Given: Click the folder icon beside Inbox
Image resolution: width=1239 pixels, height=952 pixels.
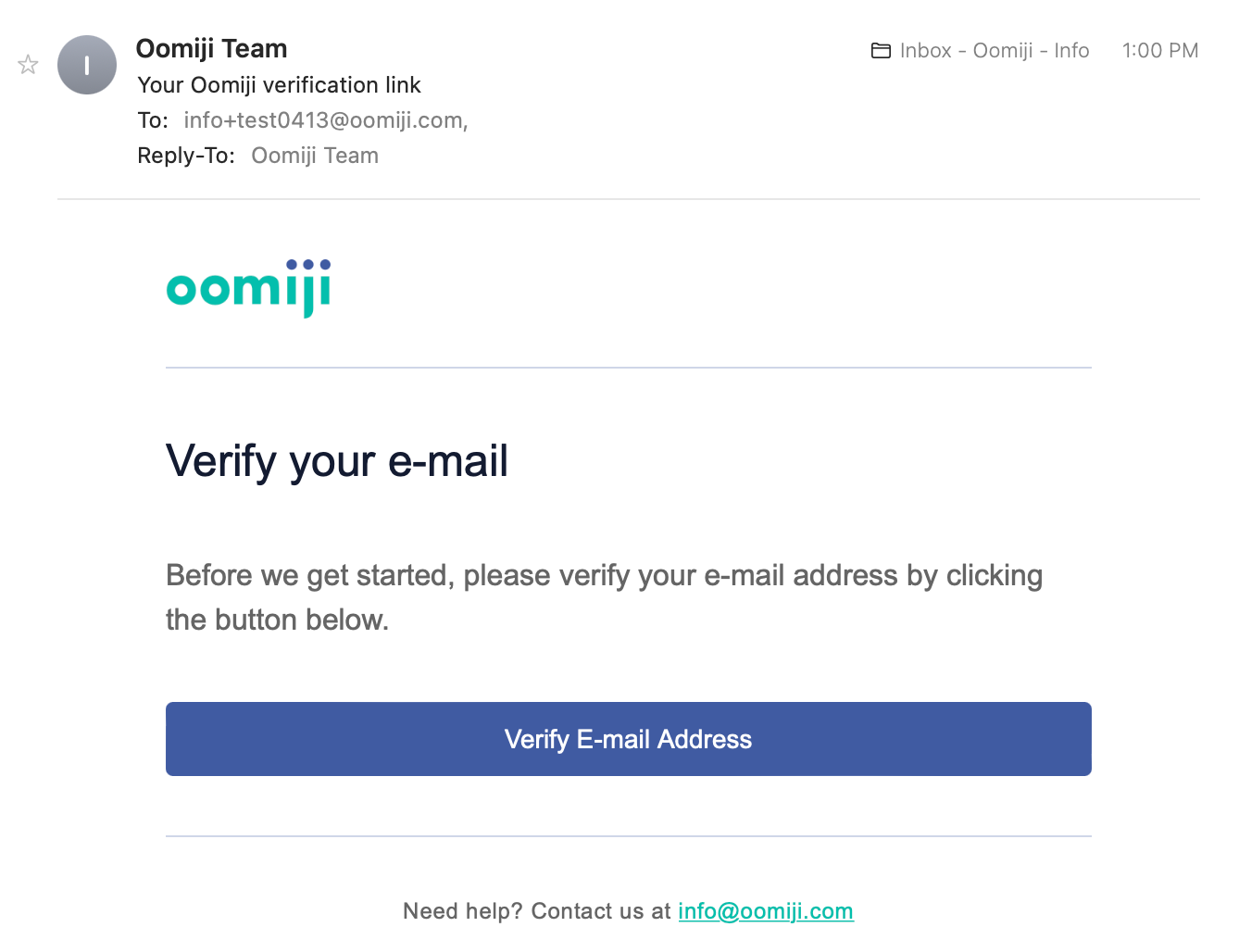Looking at the screenshot, I should tap(881, 51).
